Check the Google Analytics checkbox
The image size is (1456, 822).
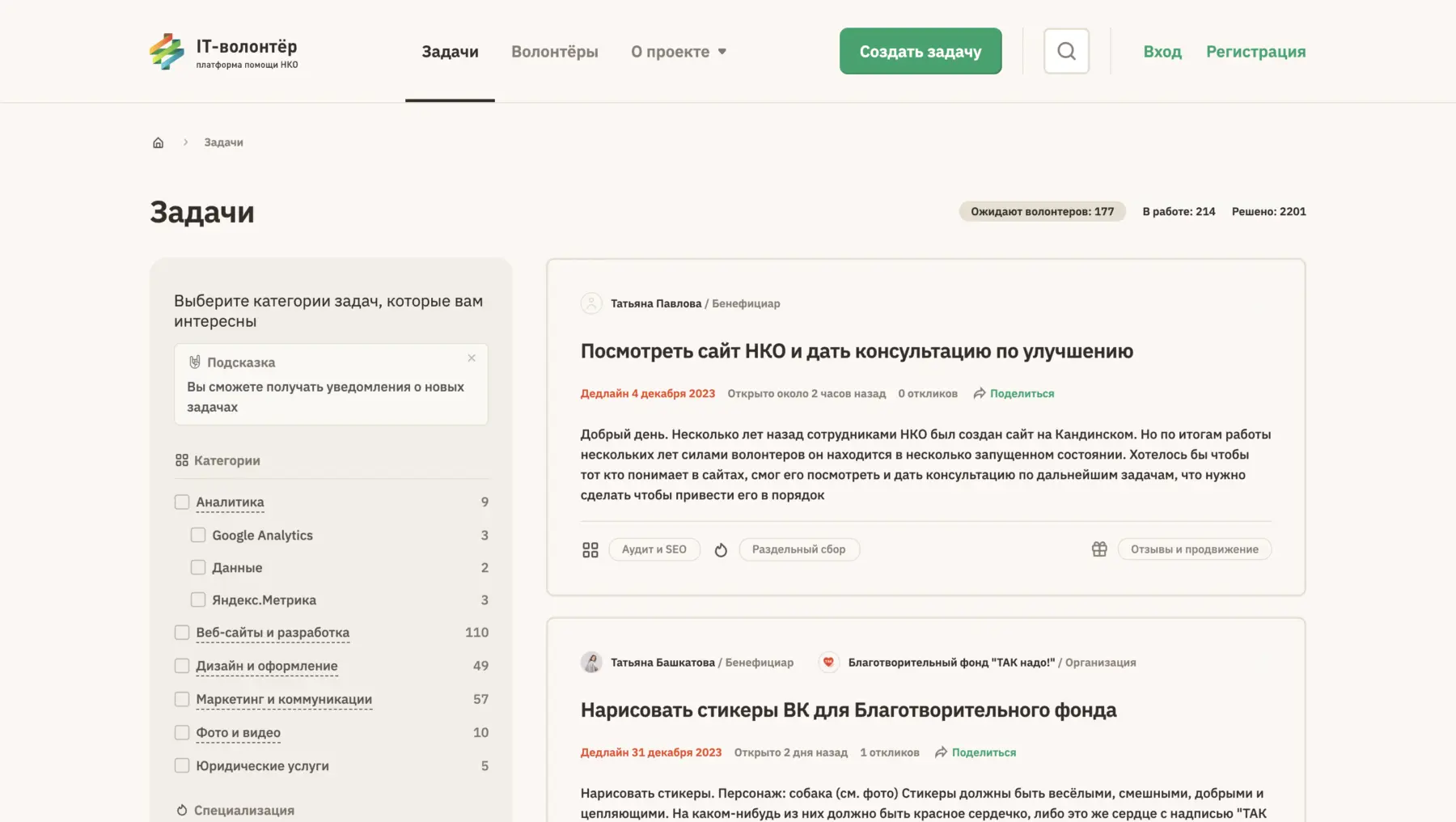198,535
